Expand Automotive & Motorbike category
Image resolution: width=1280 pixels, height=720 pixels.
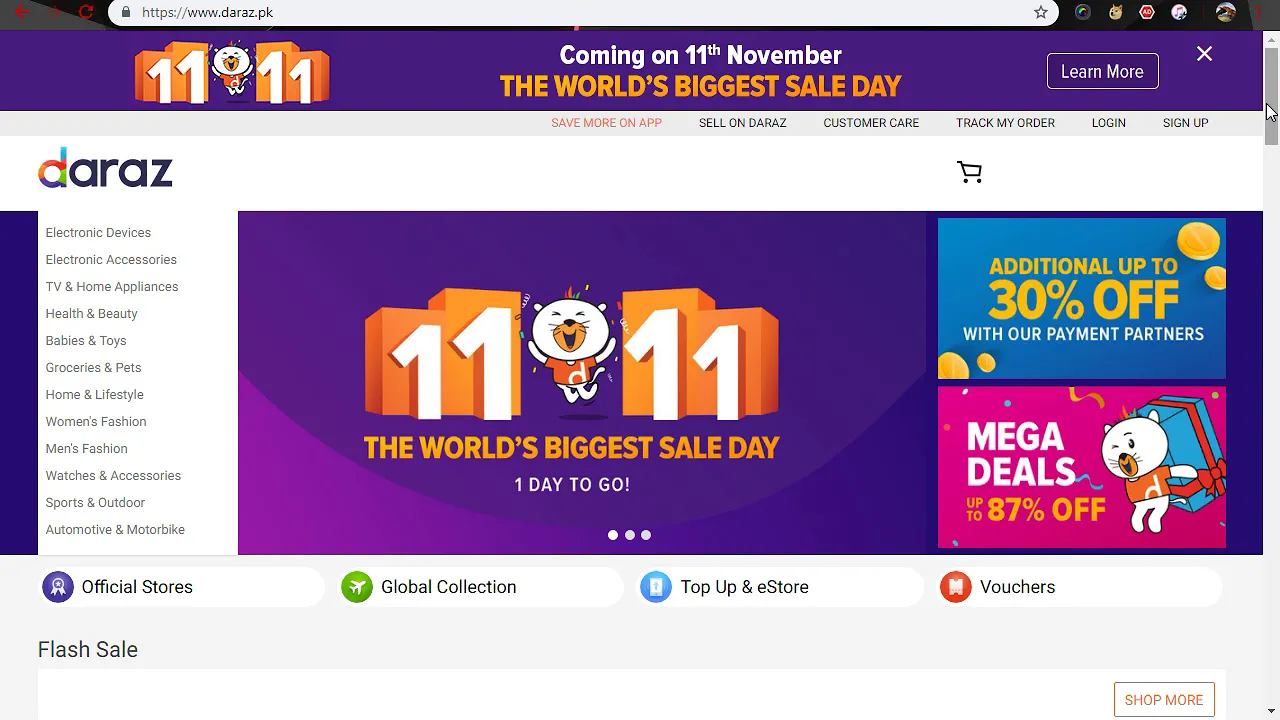115,529
